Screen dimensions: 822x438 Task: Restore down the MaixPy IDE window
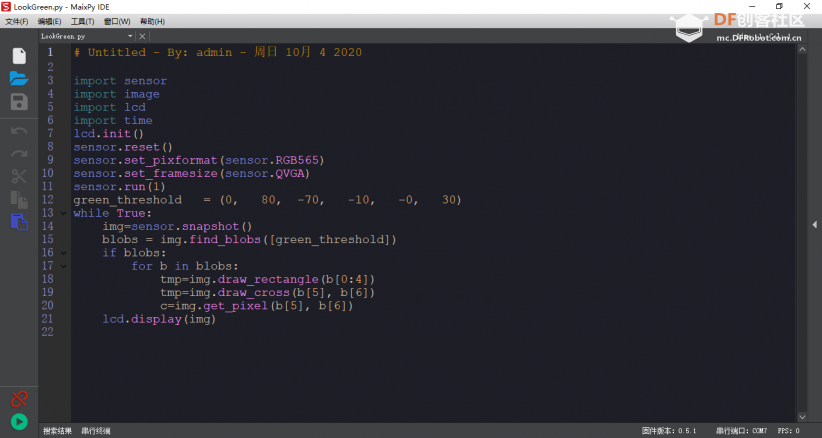click(780, 6)
